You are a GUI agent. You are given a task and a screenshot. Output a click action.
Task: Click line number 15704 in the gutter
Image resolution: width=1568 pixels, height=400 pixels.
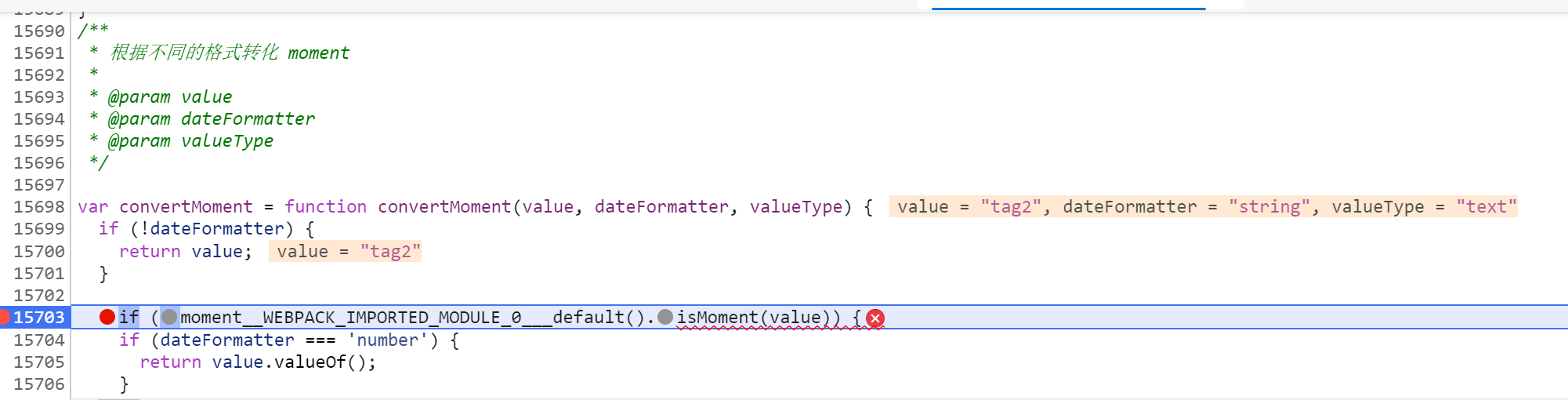coord(38,340)
